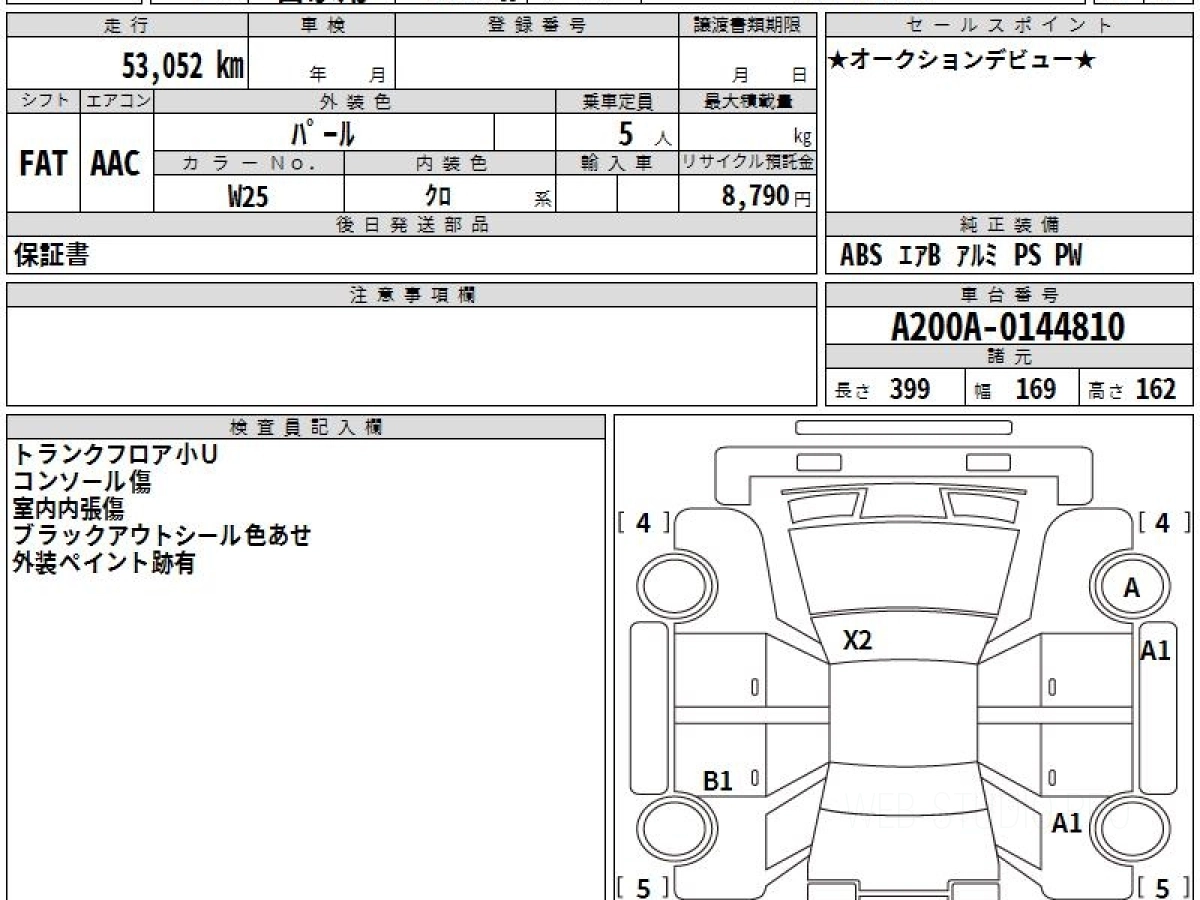Click the A1 mark just below the A wheel
This screenshot has width=1200, height=900.
click(1156, 651)
